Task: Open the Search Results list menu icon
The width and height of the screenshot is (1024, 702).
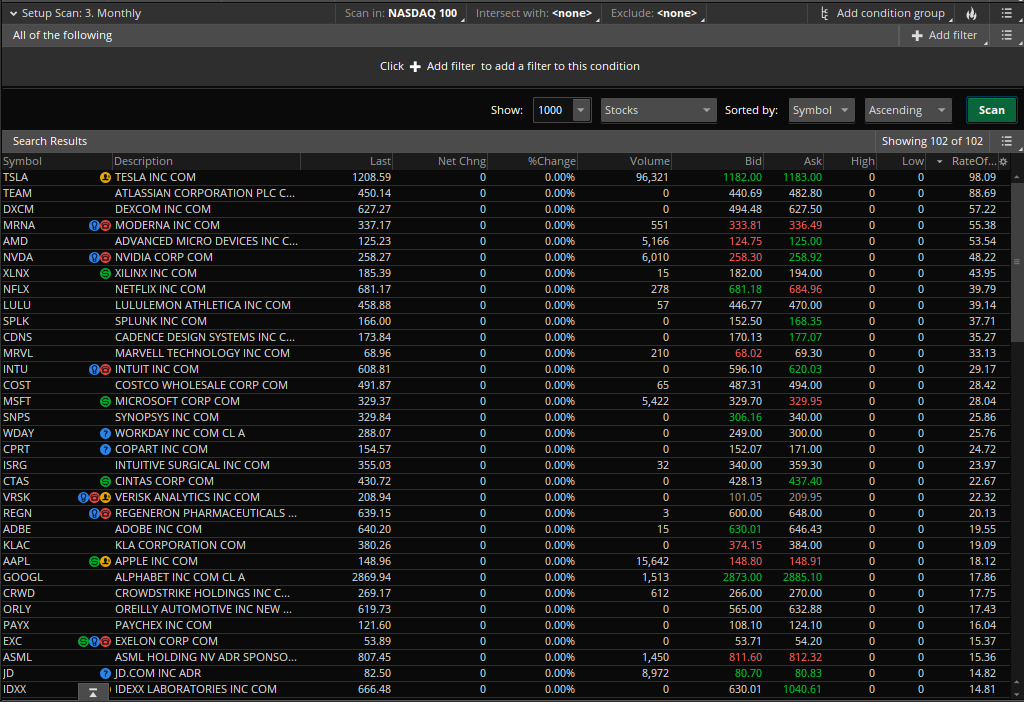Action: 1007,141
